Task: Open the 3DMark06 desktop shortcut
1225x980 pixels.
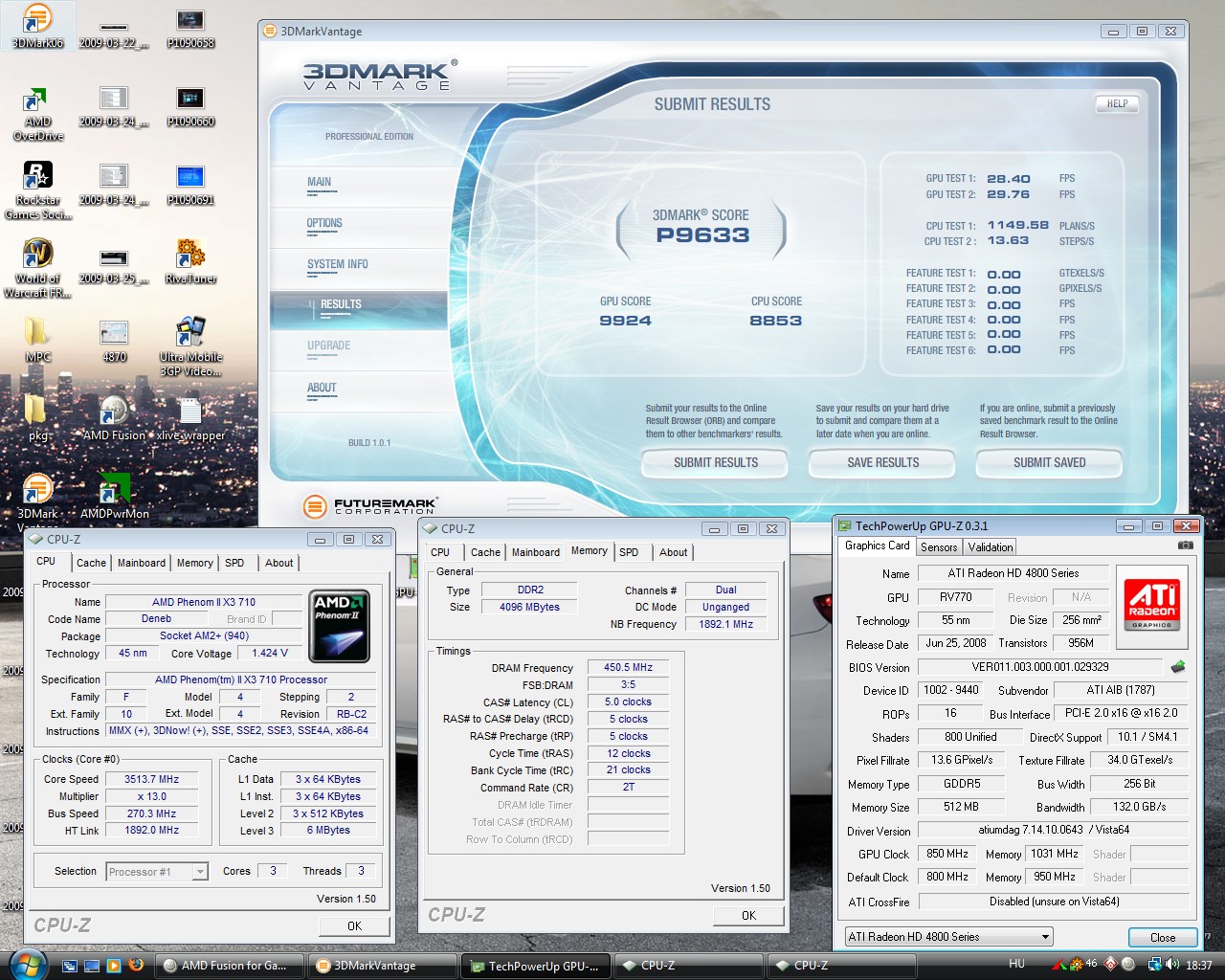Action: point(37,27)
